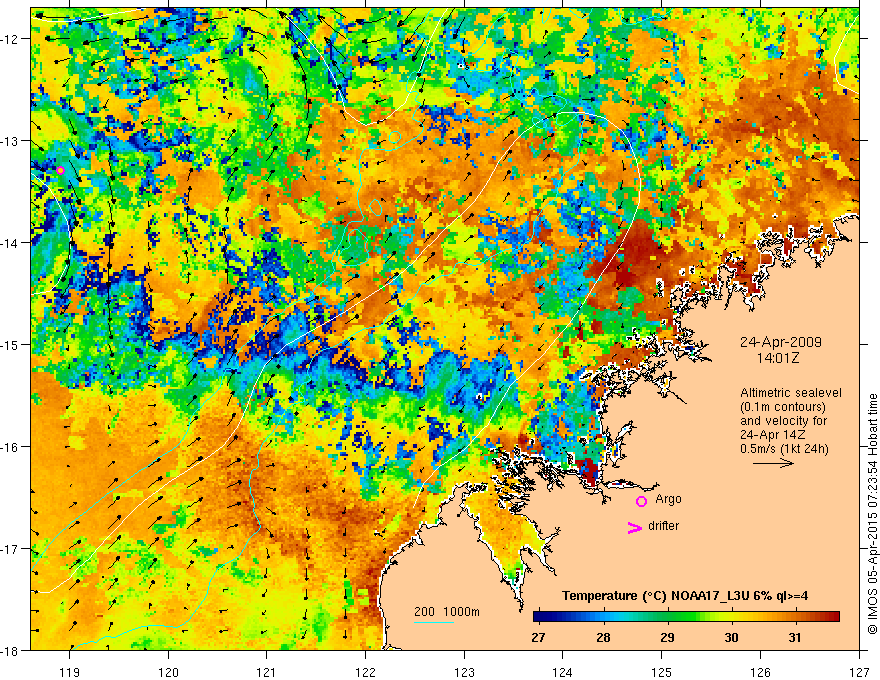Click the magenta drifter arrowhead legend symbol
Screen dimensions: 880x680
pyautogui.click(x=635, y=527)
